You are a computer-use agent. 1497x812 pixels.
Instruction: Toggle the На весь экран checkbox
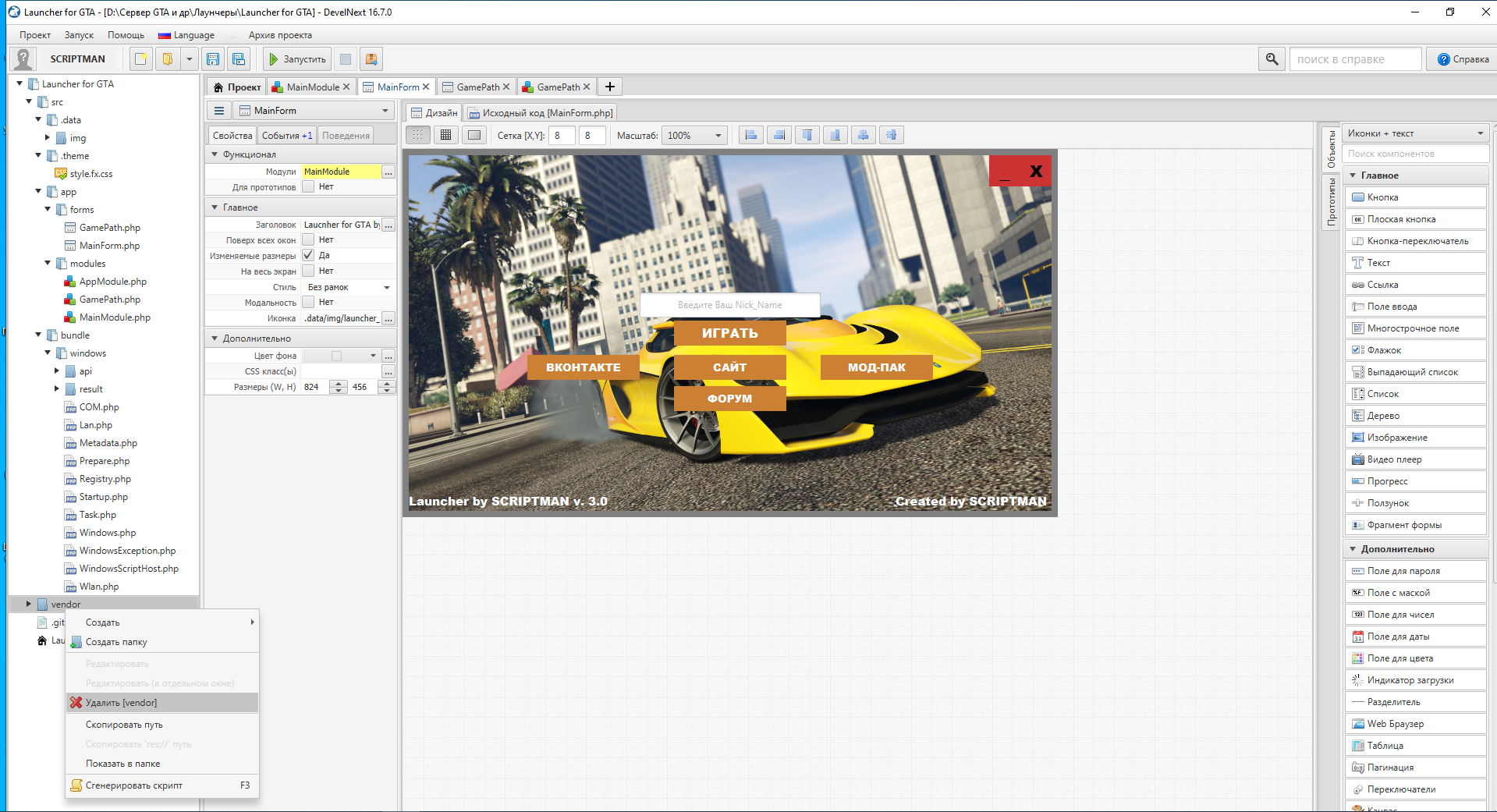pyautogui.click(x=308, y=271)
